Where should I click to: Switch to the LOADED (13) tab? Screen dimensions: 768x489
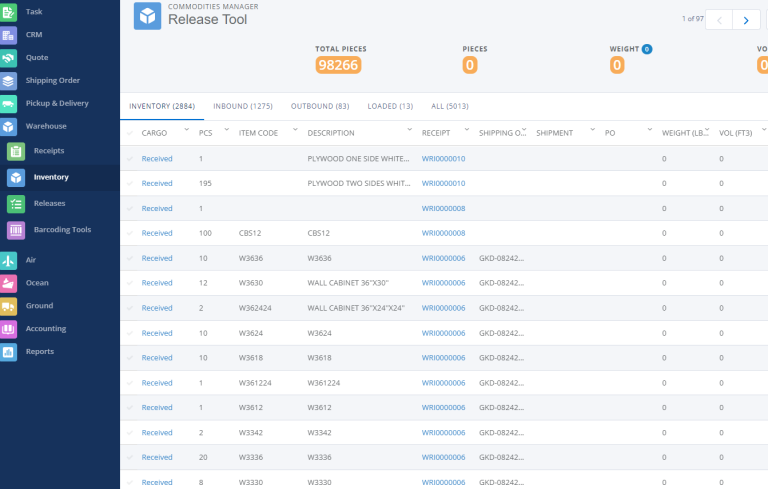[390, 106]
